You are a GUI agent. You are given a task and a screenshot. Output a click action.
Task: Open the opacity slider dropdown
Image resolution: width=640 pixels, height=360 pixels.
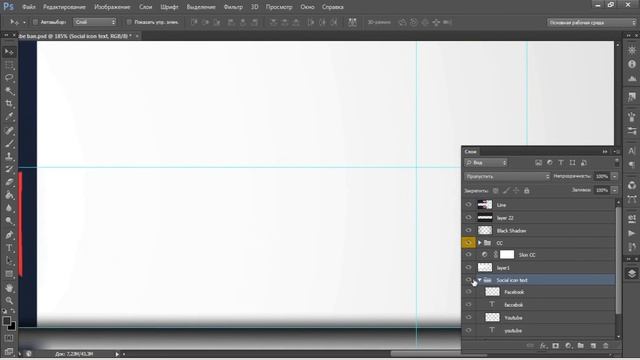614,176
